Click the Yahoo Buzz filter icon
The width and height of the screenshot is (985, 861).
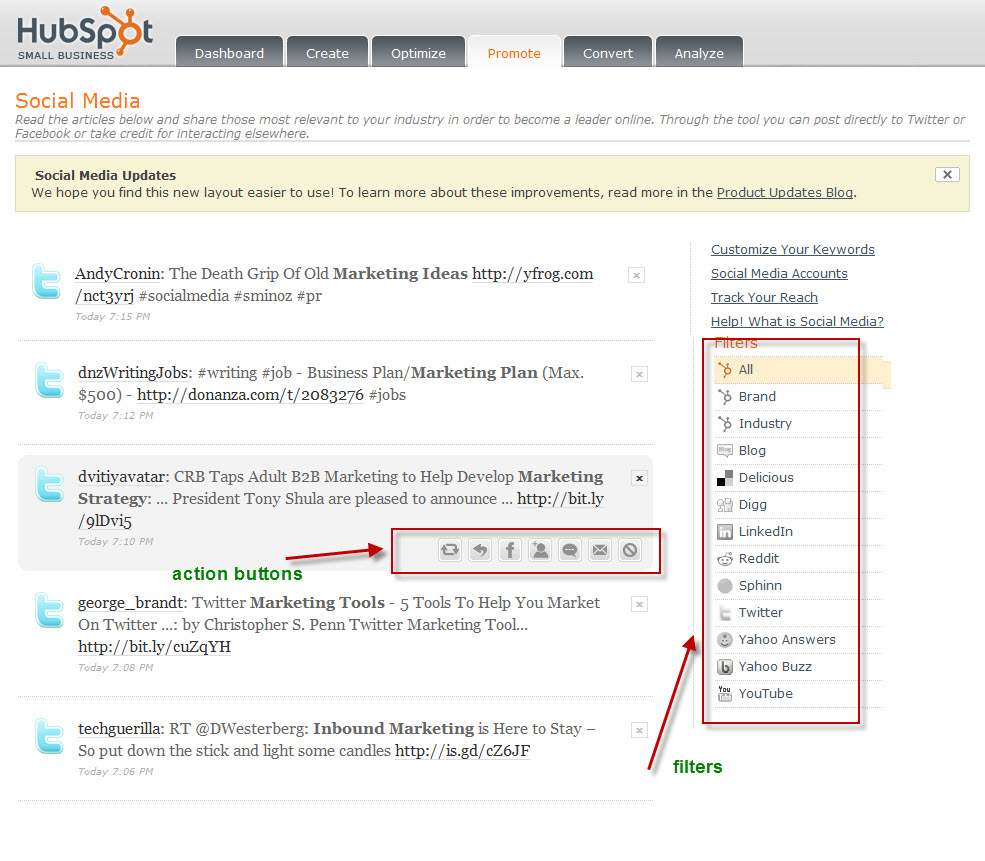pyautogui.click(x=725, y=667)
